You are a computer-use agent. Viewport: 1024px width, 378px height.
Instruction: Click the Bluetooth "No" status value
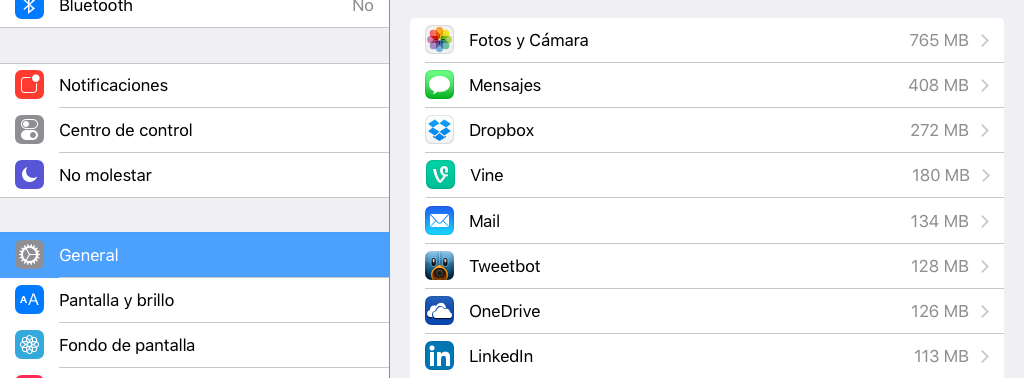click(x=362, y=7)
